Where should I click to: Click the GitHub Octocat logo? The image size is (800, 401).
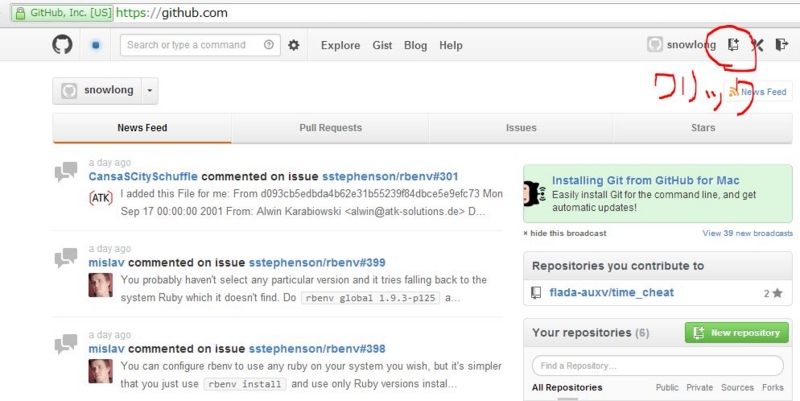point(62,45)
